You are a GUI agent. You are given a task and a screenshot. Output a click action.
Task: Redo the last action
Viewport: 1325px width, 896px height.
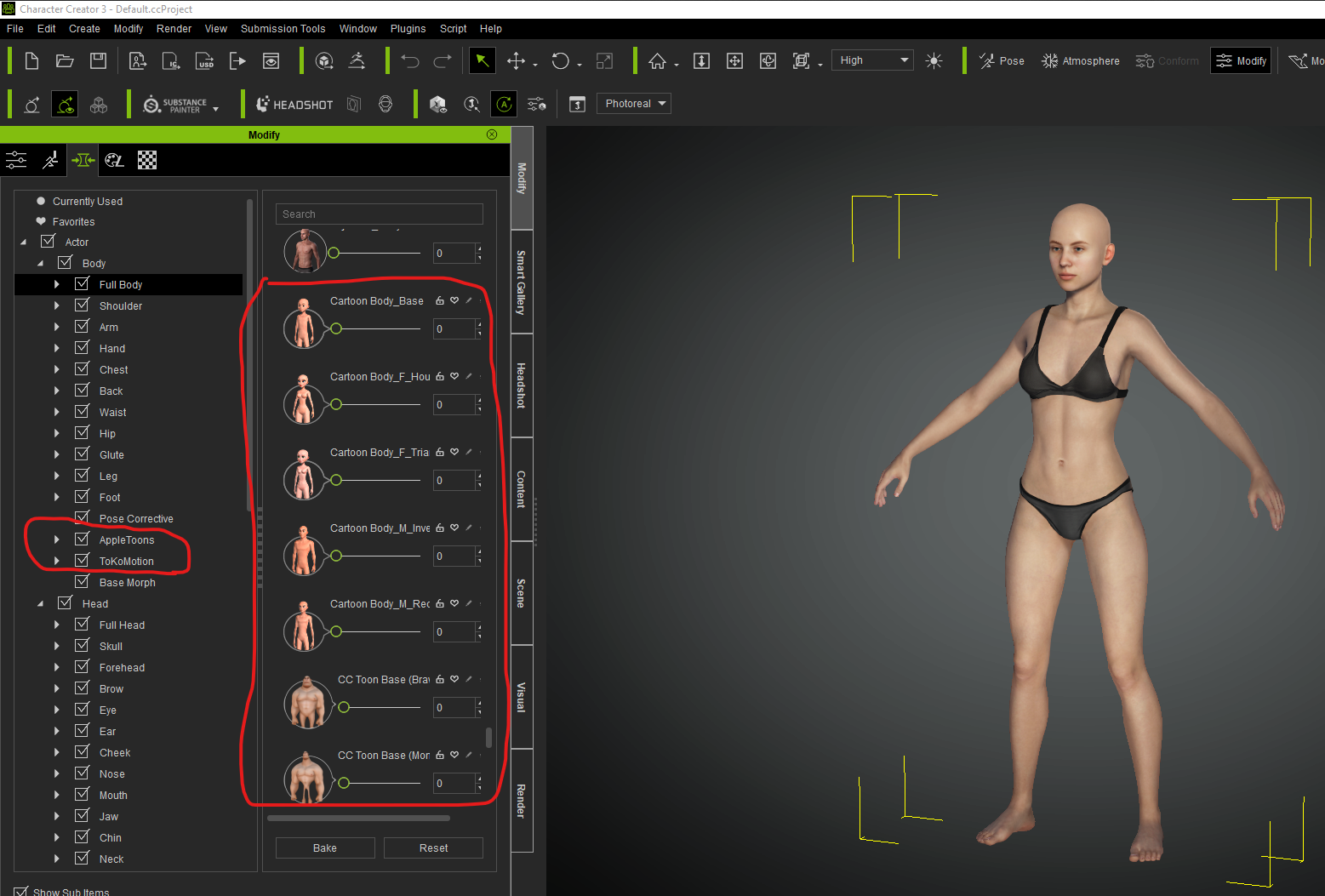tap(443, 60)
